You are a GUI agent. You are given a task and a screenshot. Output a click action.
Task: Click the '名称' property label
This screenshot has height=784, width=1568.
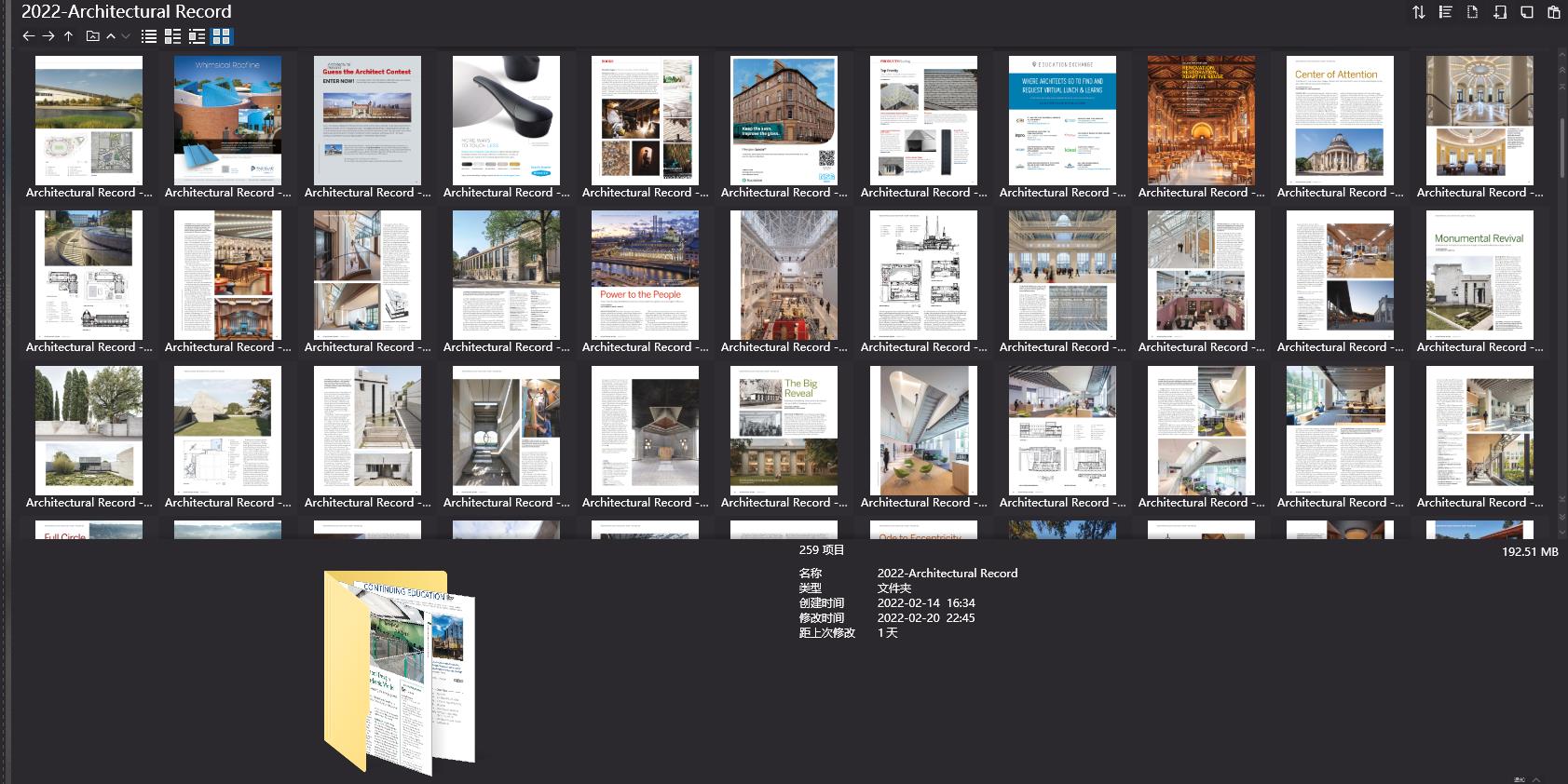(811, 573)
